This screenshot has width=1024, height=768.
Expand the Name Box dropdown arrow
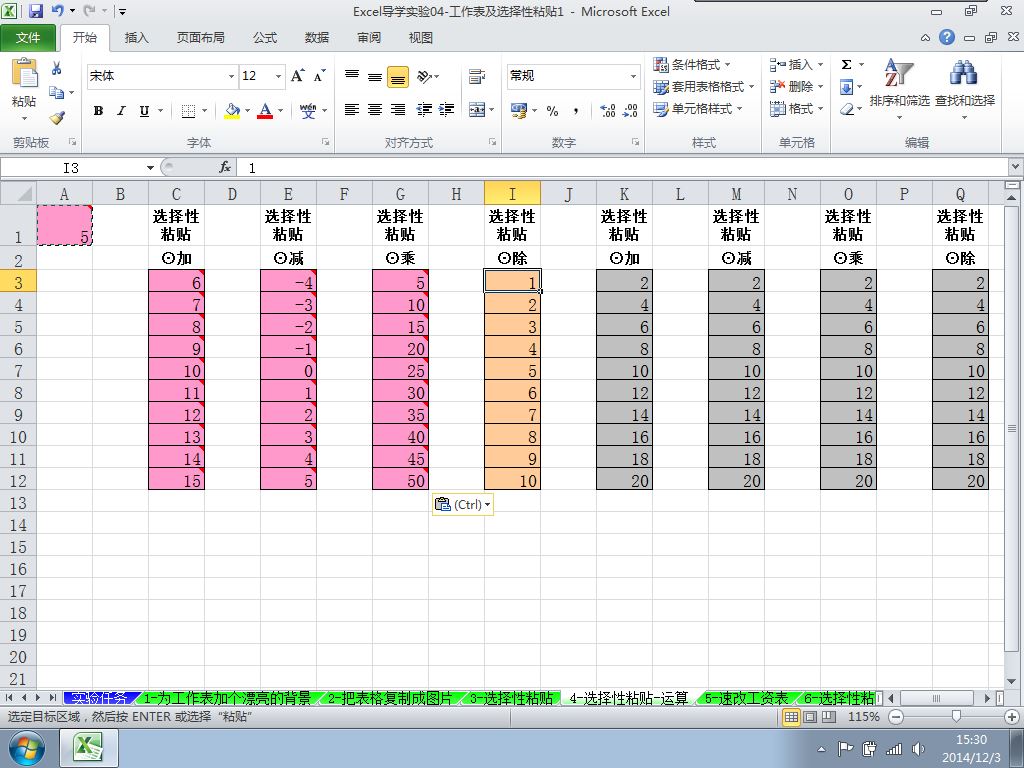[x=150, y=168]
